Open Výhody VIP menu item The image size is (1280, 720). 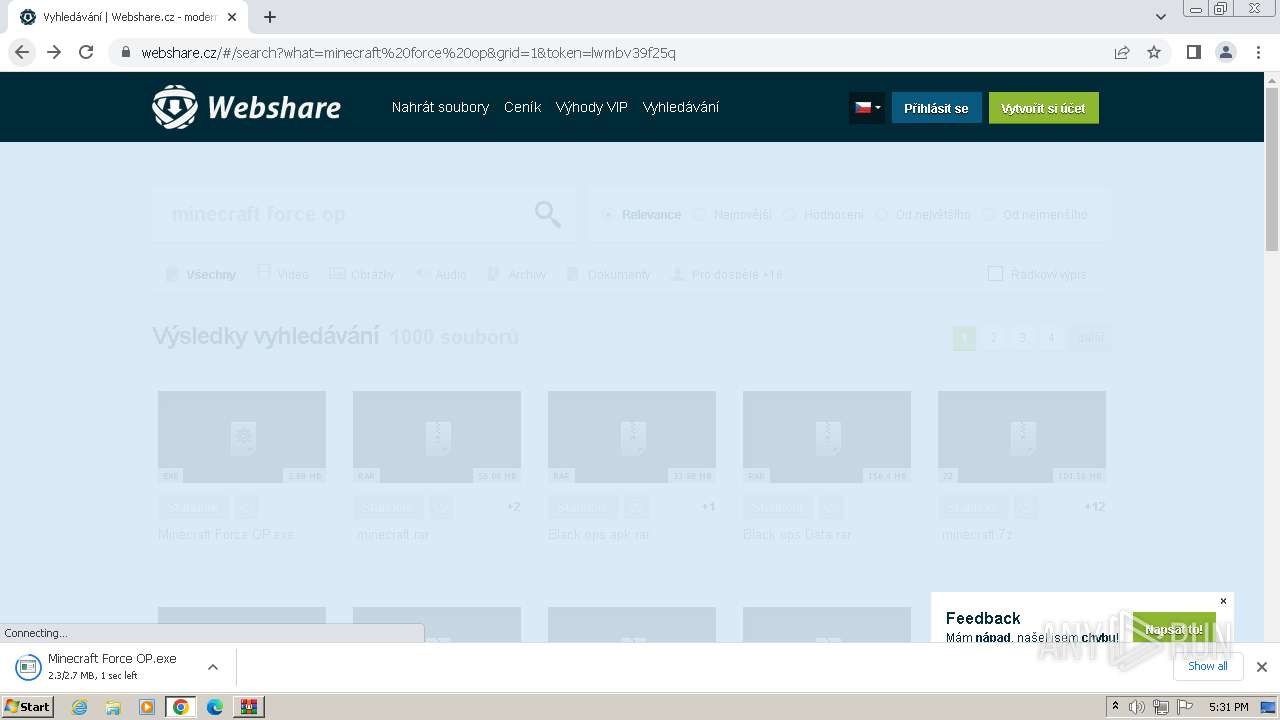591,107
